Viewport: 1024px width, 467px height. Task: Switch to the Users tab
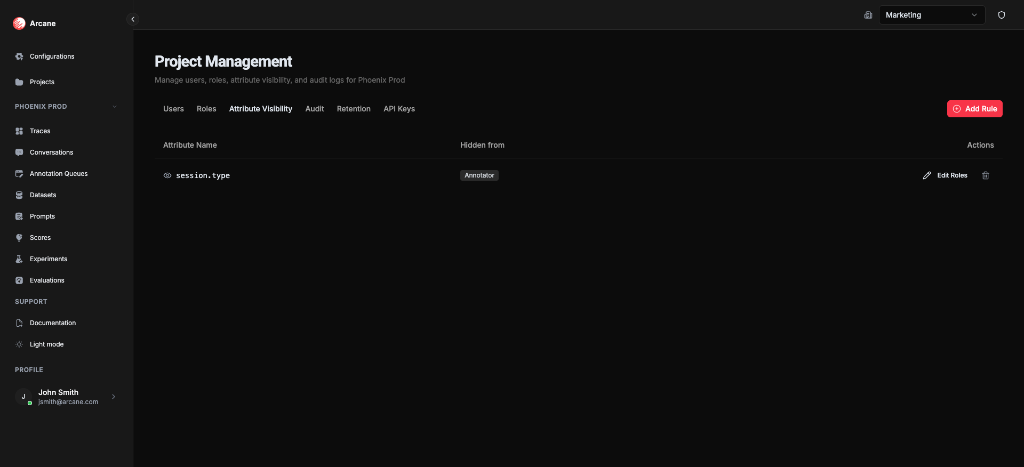click(173, 109)
